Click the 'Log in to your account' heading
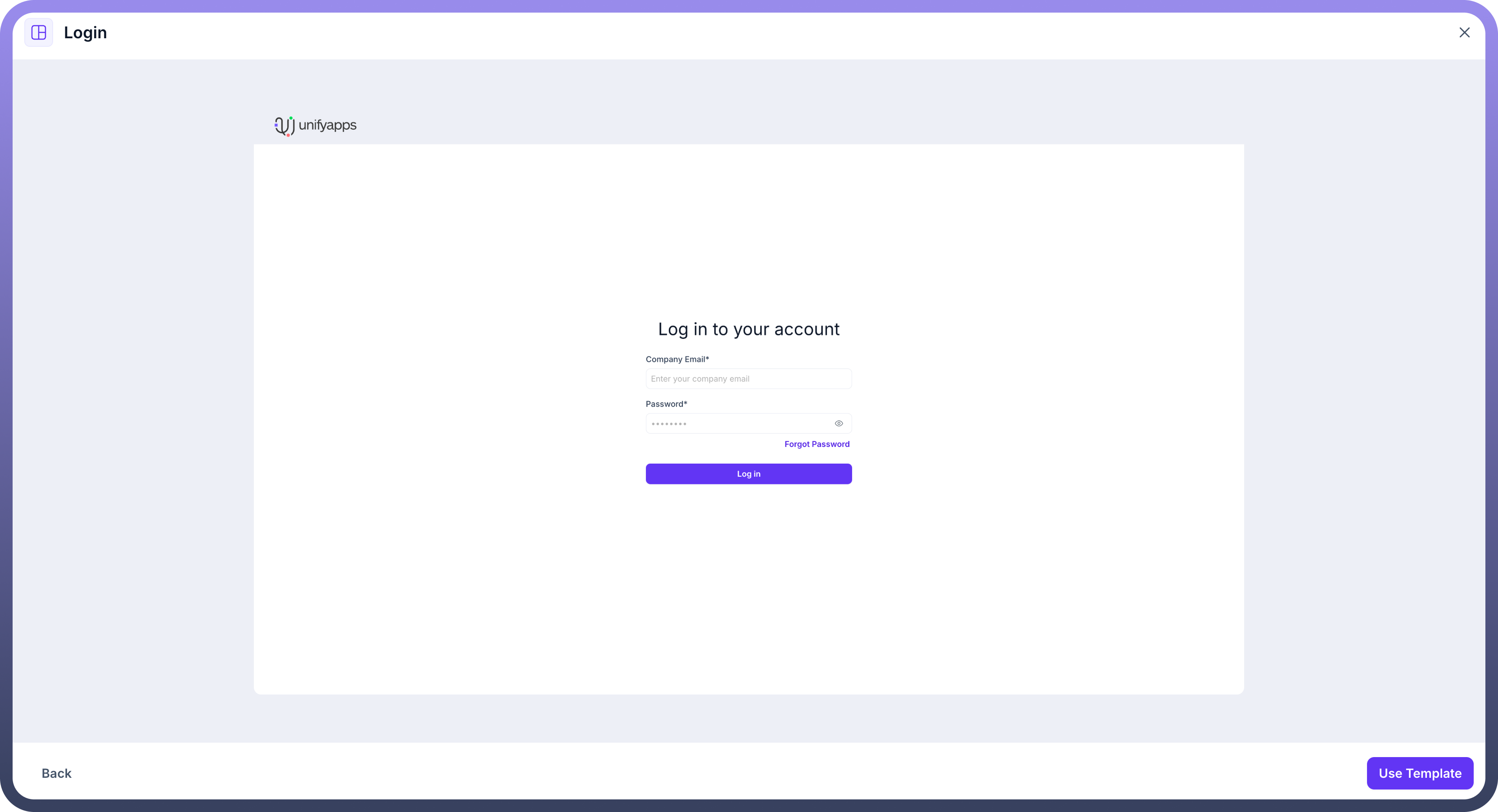 (749, 329)
